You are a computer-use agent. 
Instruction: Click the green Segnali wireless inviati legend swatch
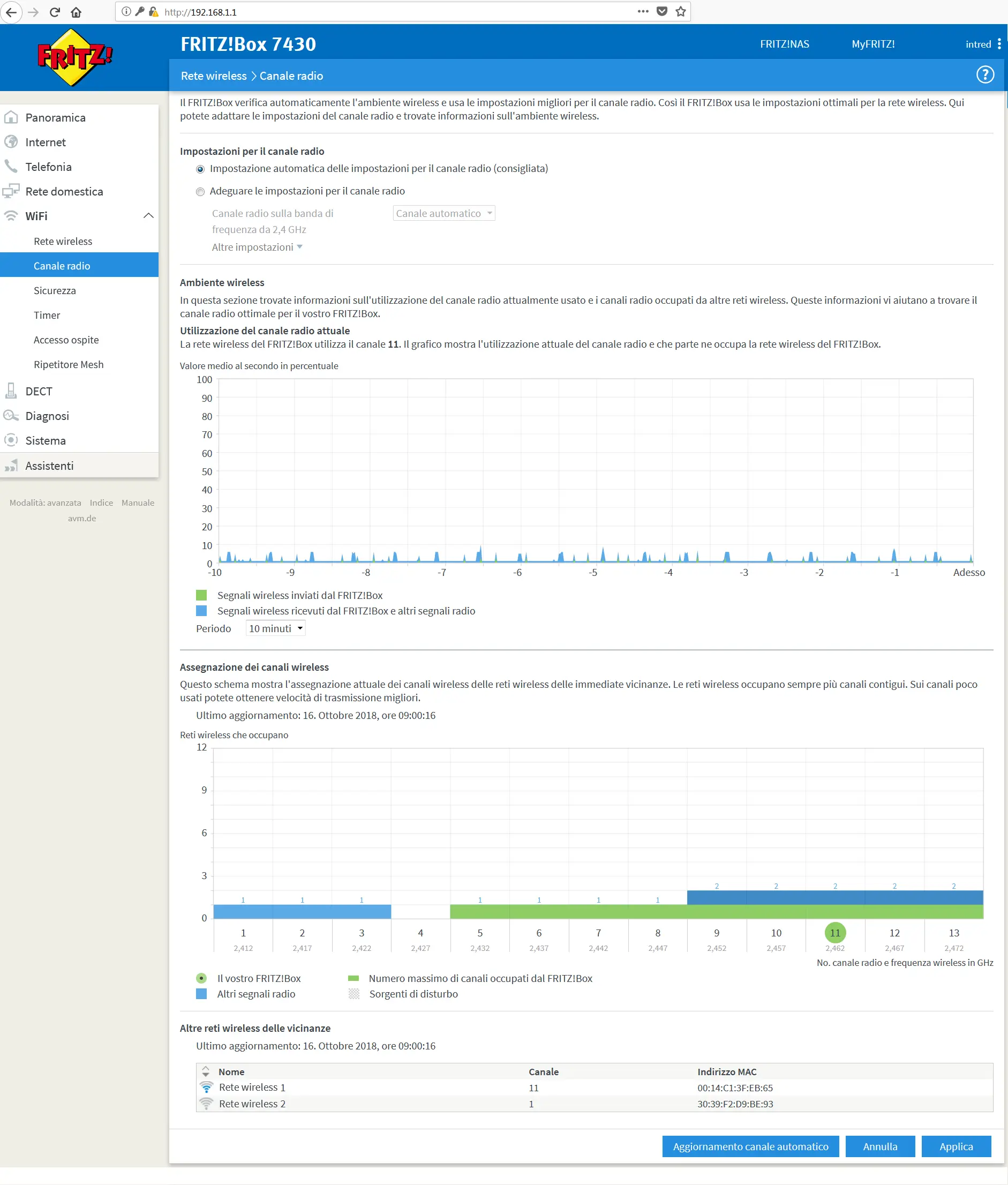(x=201, y=595)
